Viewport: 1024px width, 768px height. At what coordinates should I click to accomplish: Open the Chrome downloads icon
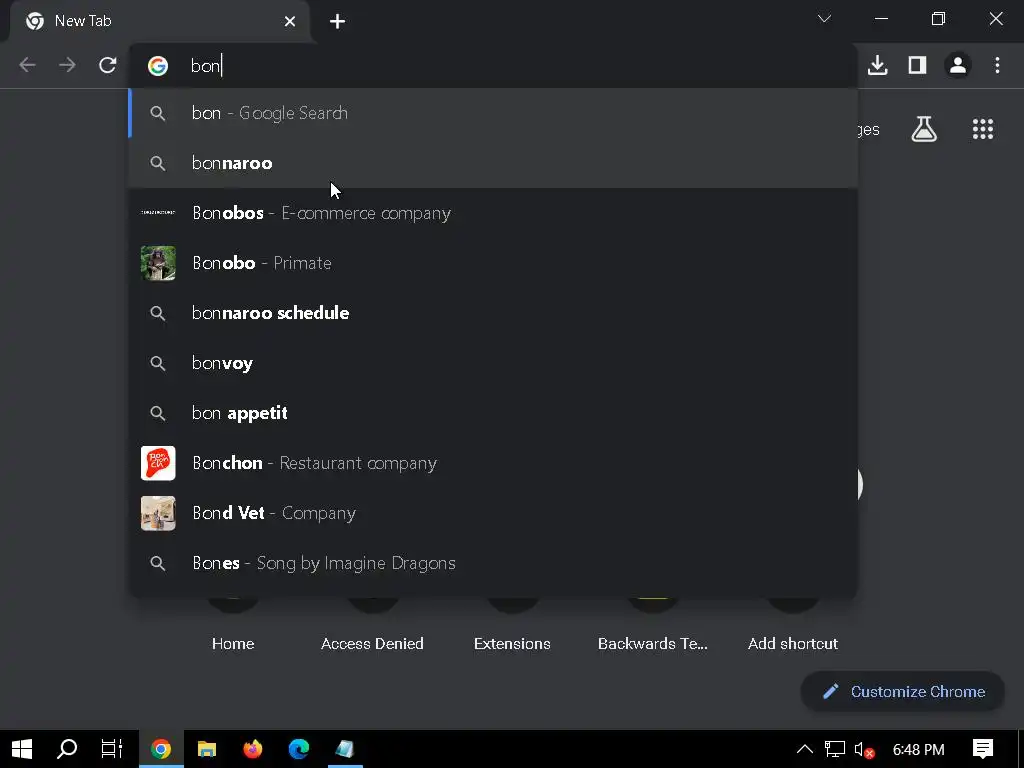pyautogui.click(x=878, y=65)
